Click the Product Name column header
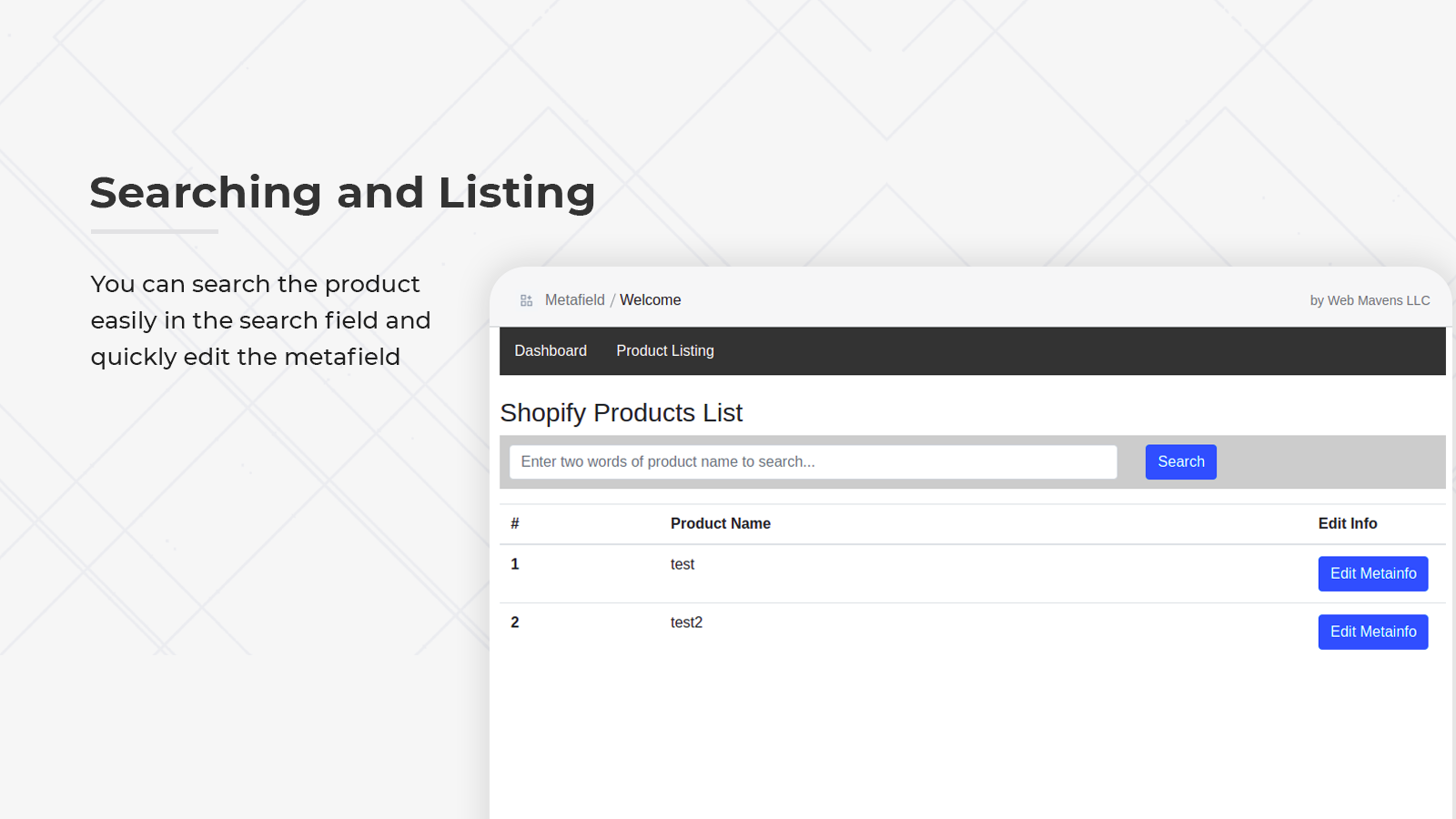This screenshot has height=819, width=1456. coord(720,523)
